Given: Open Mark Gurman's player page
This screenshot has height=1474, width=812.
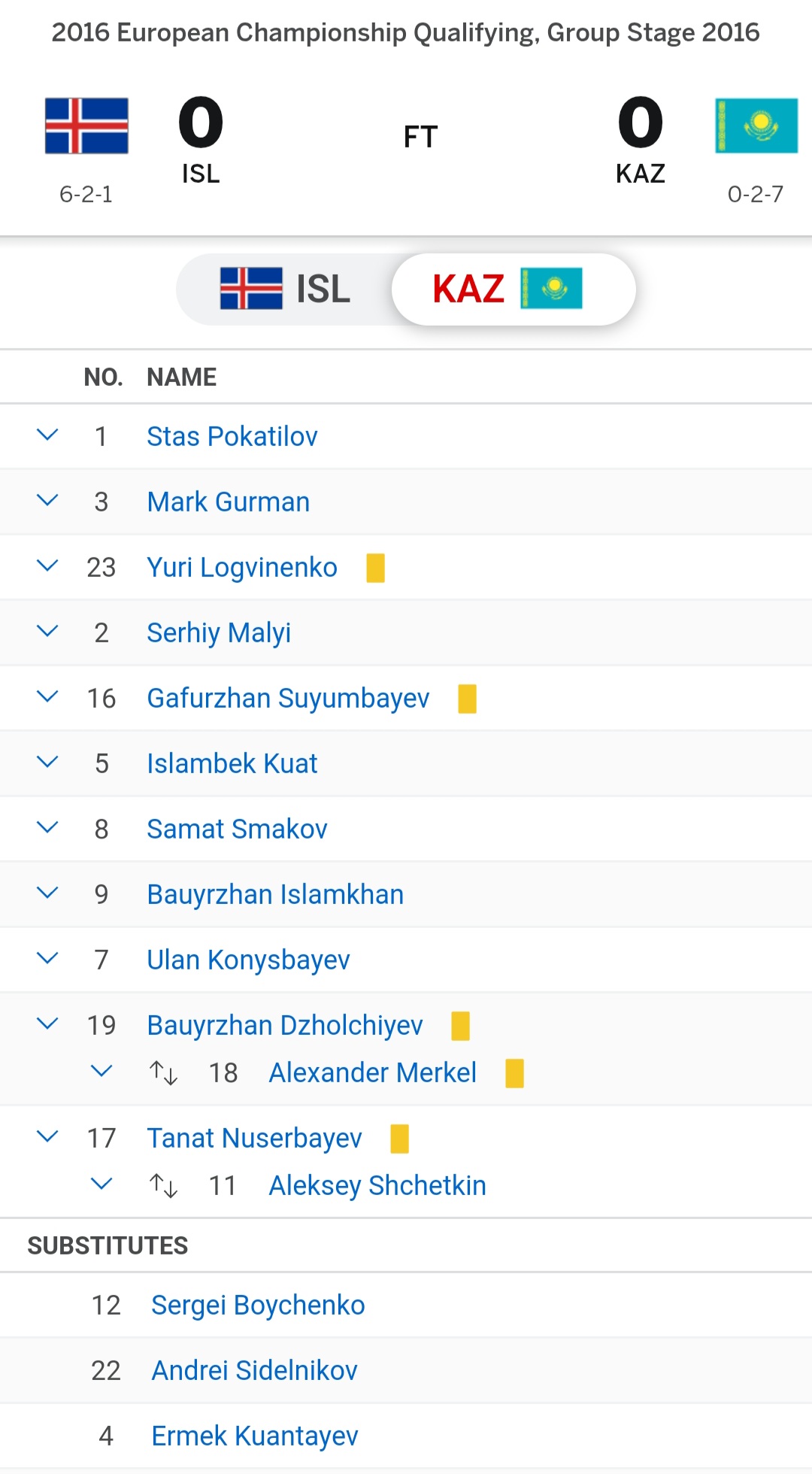Looking at the screenshot, I should (x=229, y=502).
